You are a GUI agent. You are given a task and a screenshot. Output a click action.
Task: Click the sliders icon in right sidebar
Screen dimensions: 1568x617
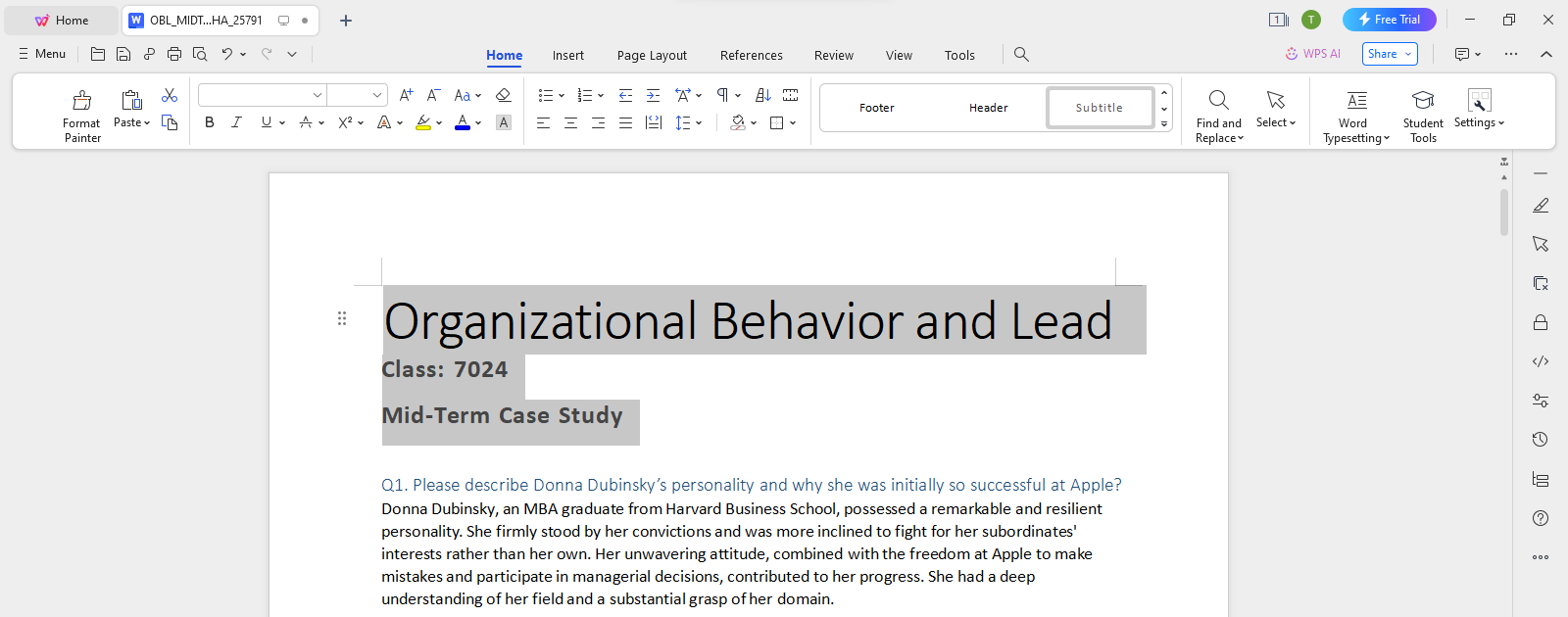1541,401
